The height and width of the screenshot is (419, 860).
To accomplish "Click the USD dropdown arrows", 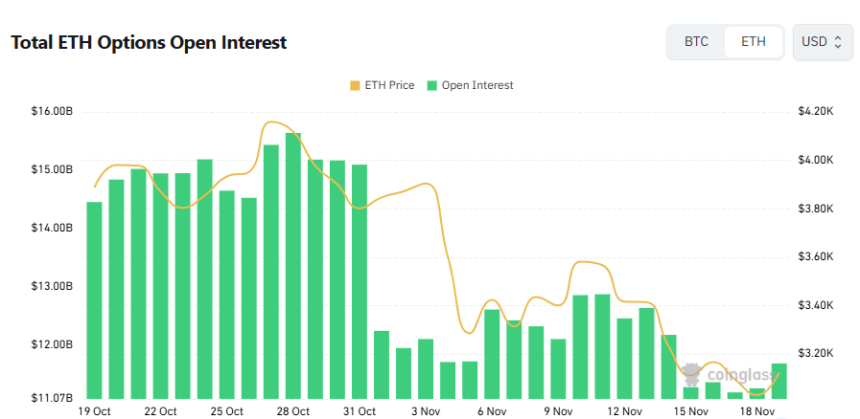I will point(837,42).
